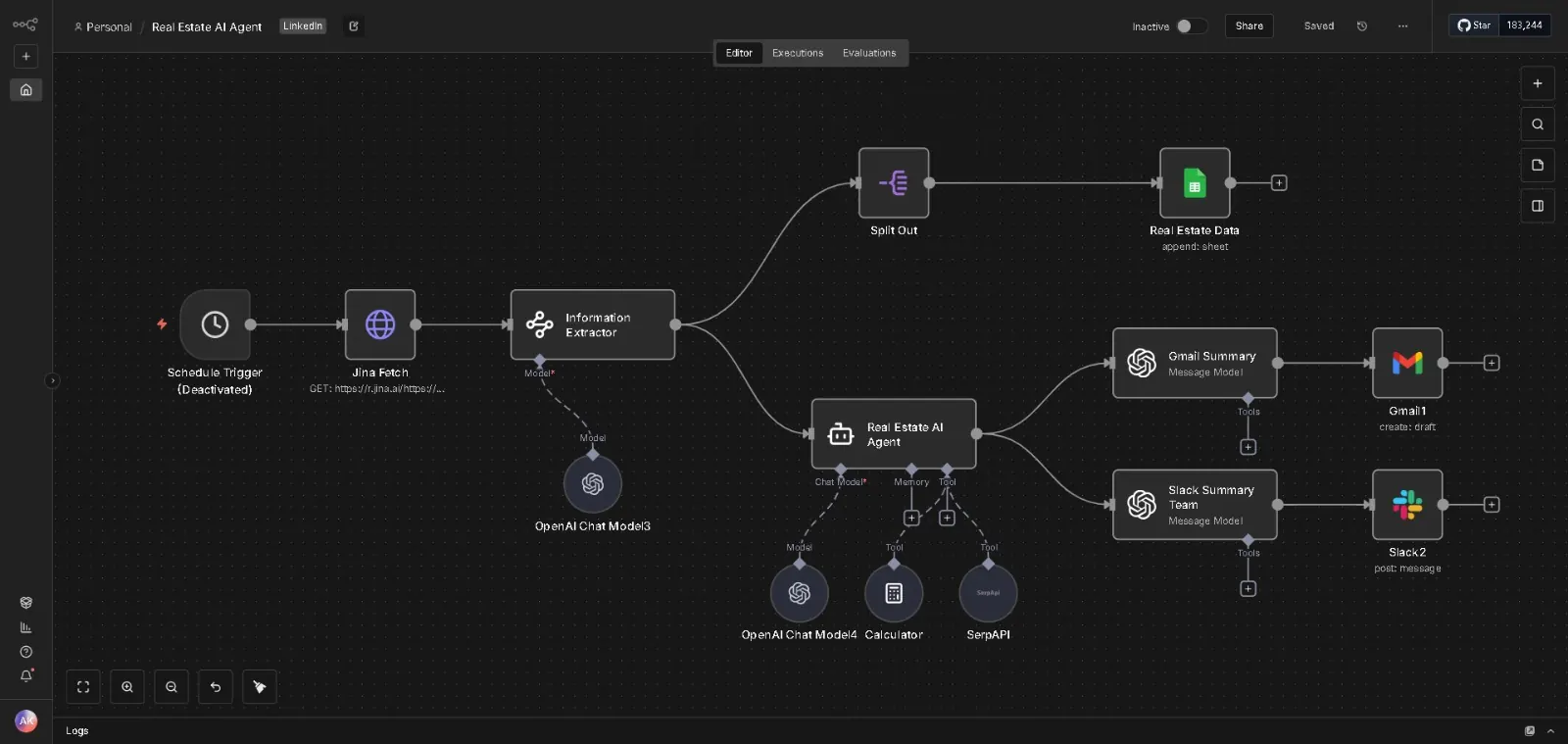Open the Information Extractor node
The height and width of the screenshot is (744, 1568).
coord(593,324)
